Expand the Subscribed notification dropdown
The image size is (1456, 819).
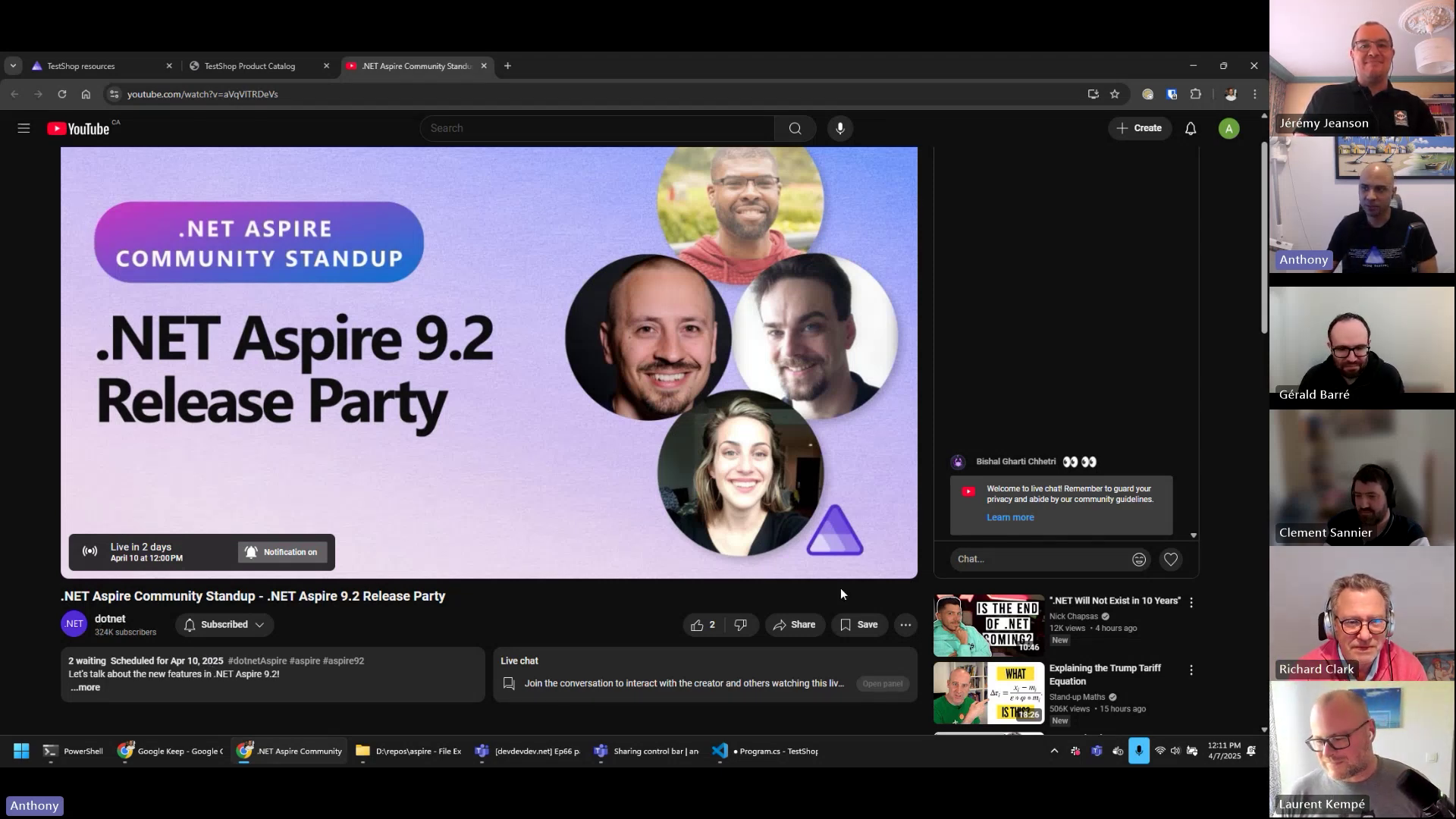[x=224, y=625]
